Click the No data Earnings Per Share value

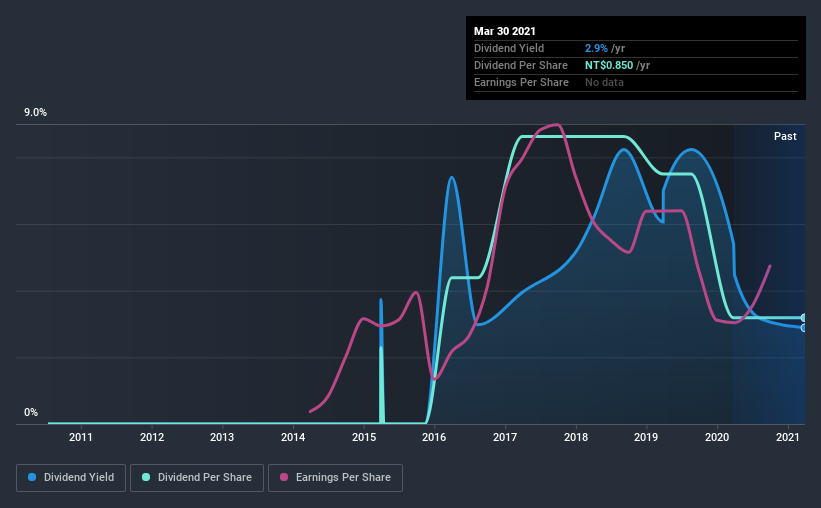[x=604, y=82]
